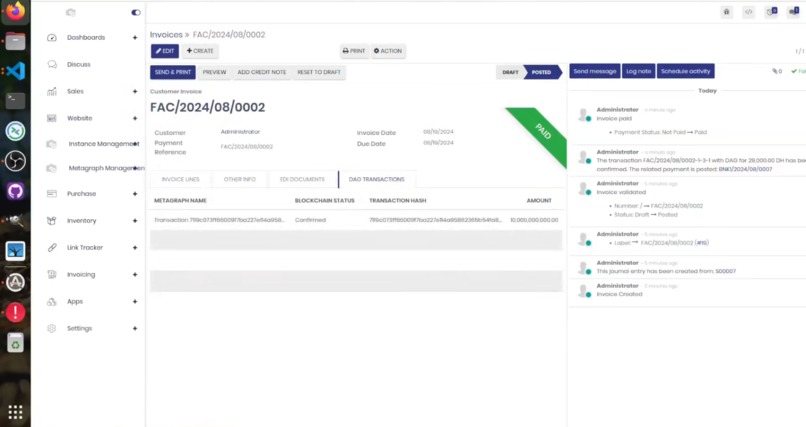The width and height of the screenshot is (806, 427).
Task: Open the Show Applications grid in the dock
Action: (x=15, y=412)
